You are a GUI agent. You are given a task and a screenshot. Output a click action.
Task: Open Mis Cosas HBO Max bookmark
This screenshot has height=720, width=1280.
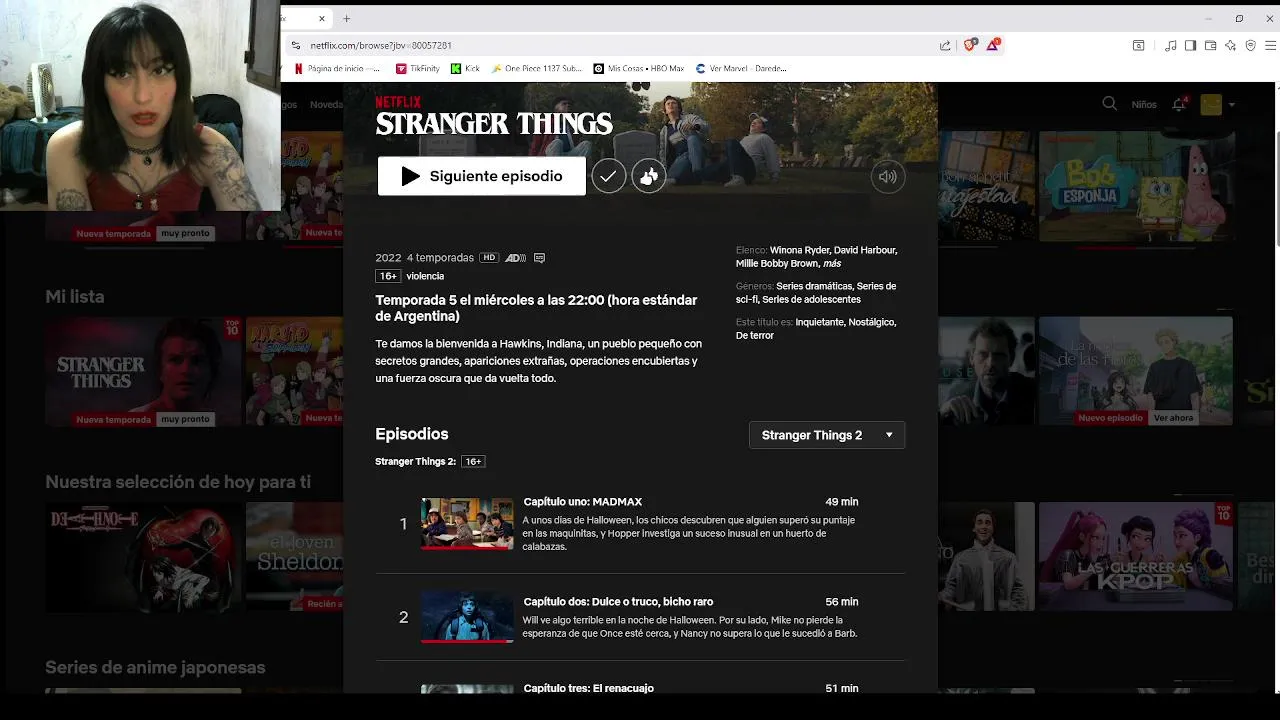[639, 69]
